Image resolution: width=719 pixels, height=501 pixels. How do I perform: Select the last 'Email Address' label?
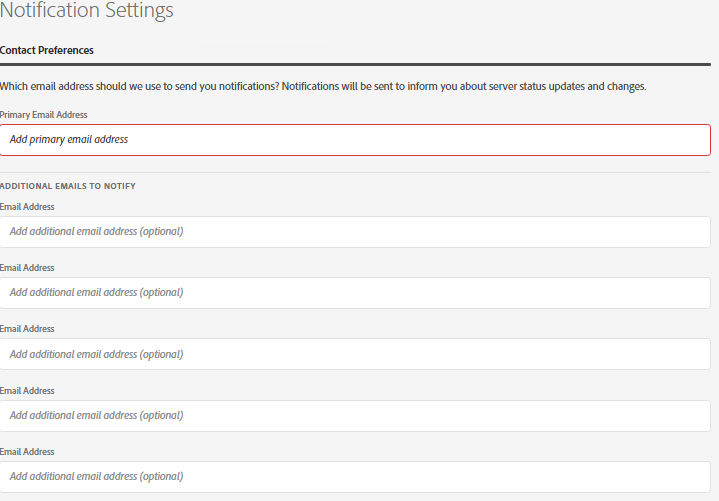click(27, 452)
